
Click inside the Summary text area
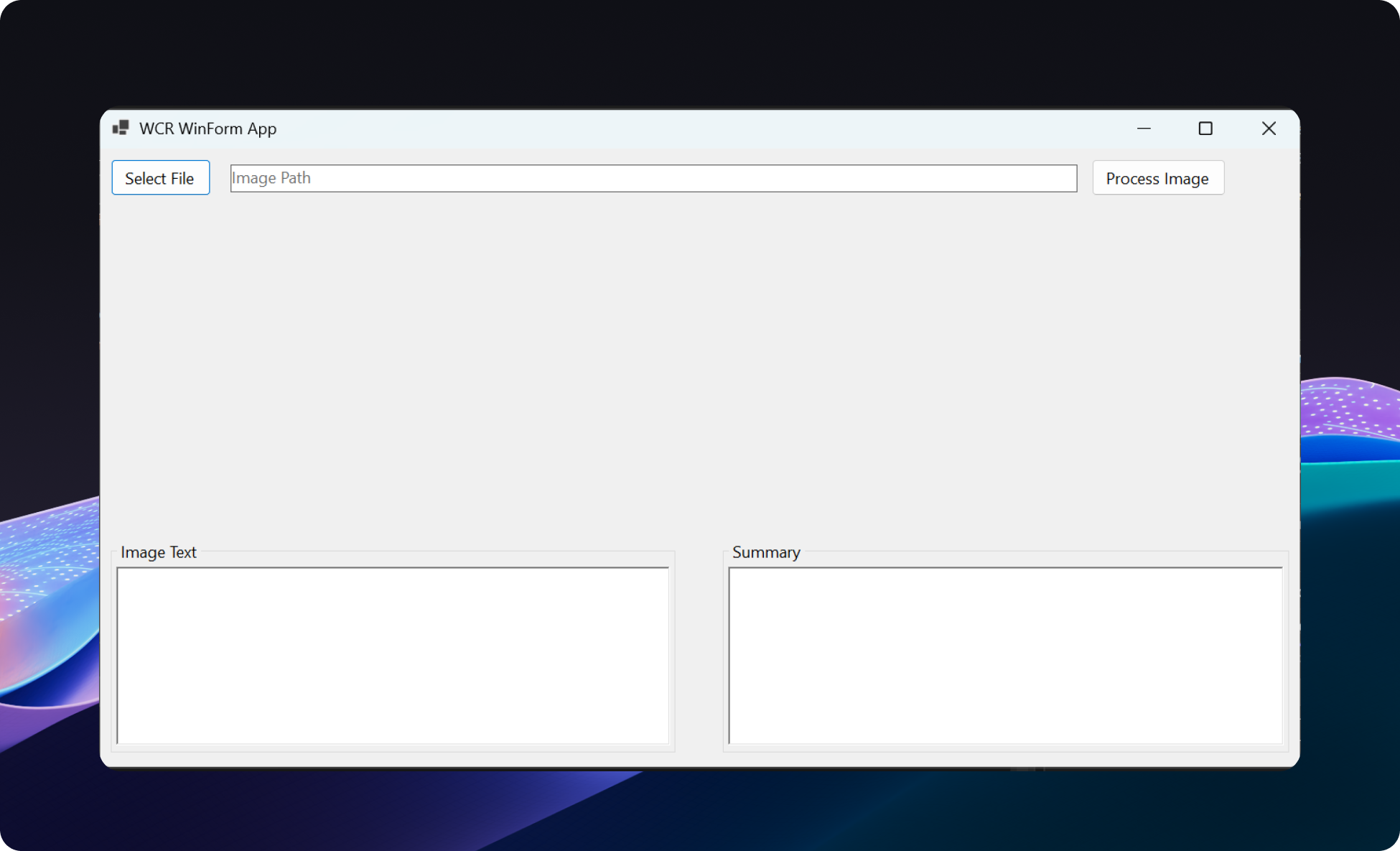(1004, 654)
